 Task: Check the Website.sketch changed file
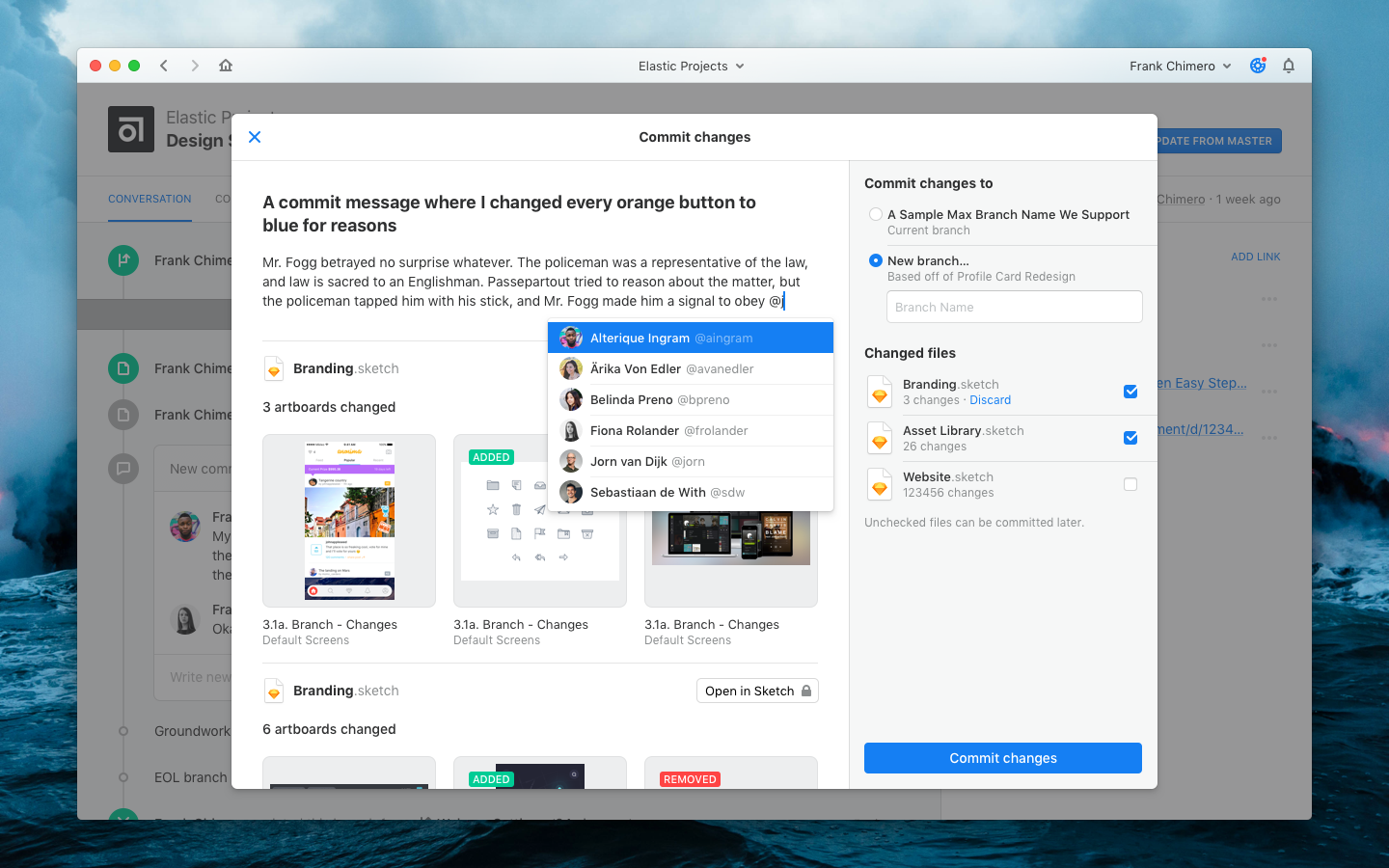1130,484
